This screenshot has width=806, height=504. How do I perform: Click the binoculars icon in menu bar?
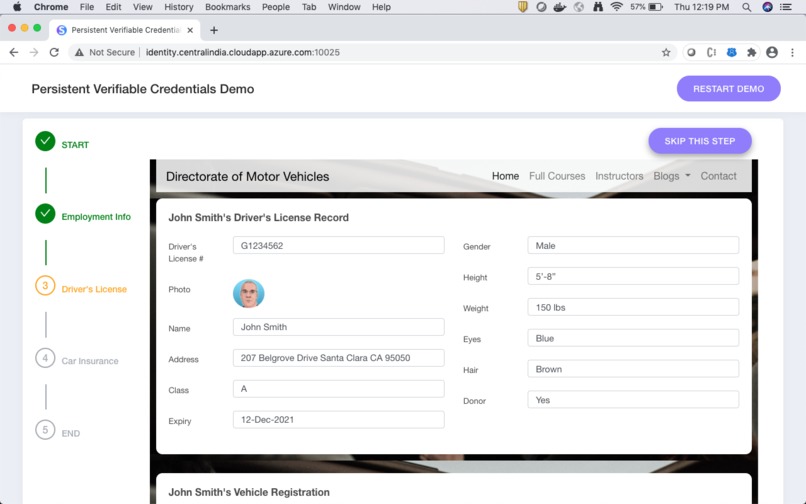click(597, 7)
